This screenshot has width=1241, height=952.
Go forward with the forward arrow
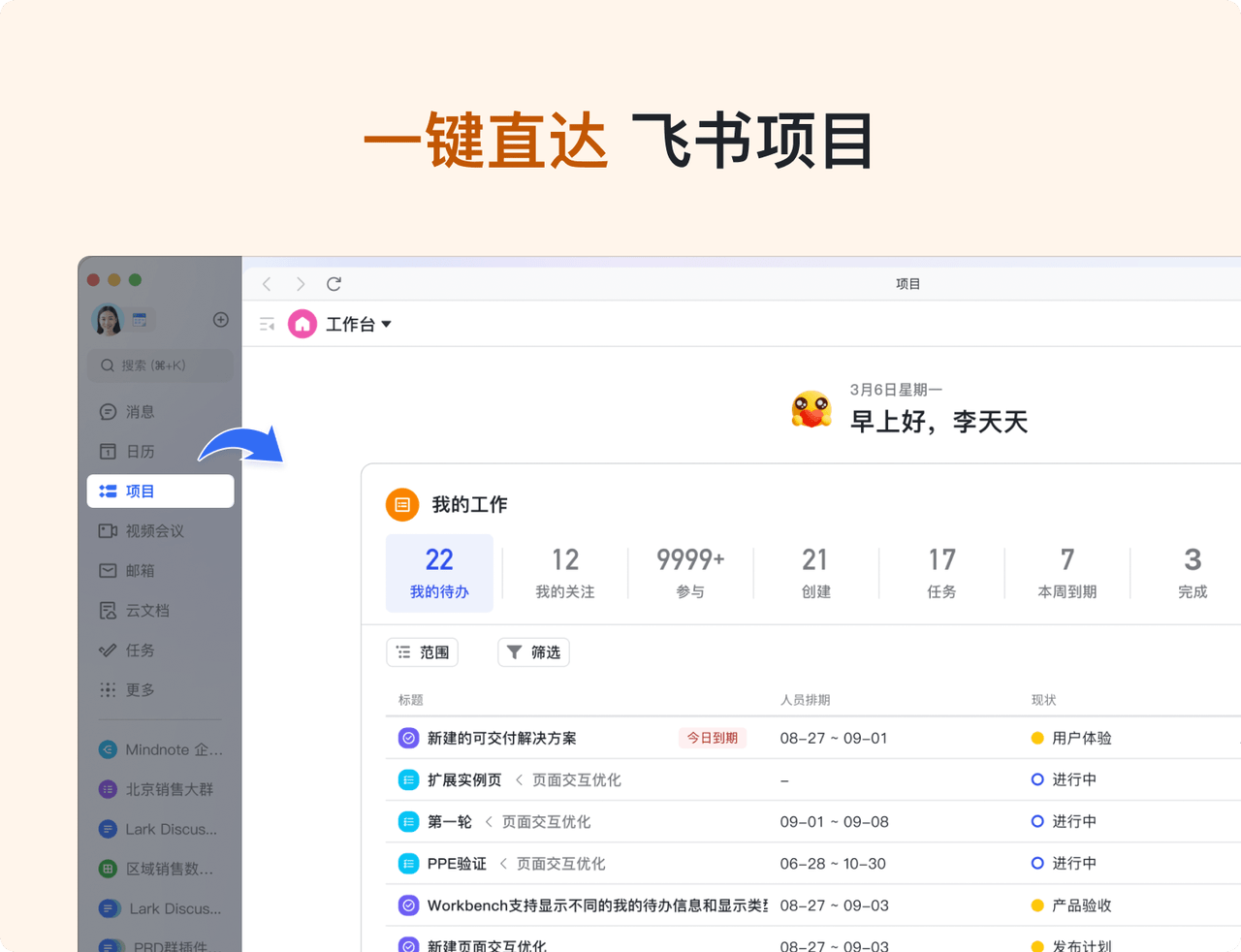[301, 284]
